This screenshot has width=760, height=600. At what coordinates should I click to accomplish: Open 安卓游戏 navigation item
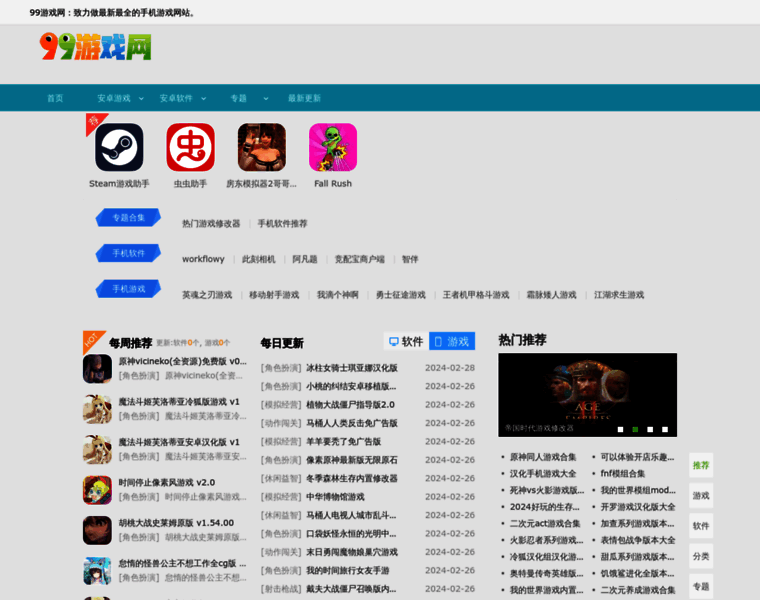114,98
